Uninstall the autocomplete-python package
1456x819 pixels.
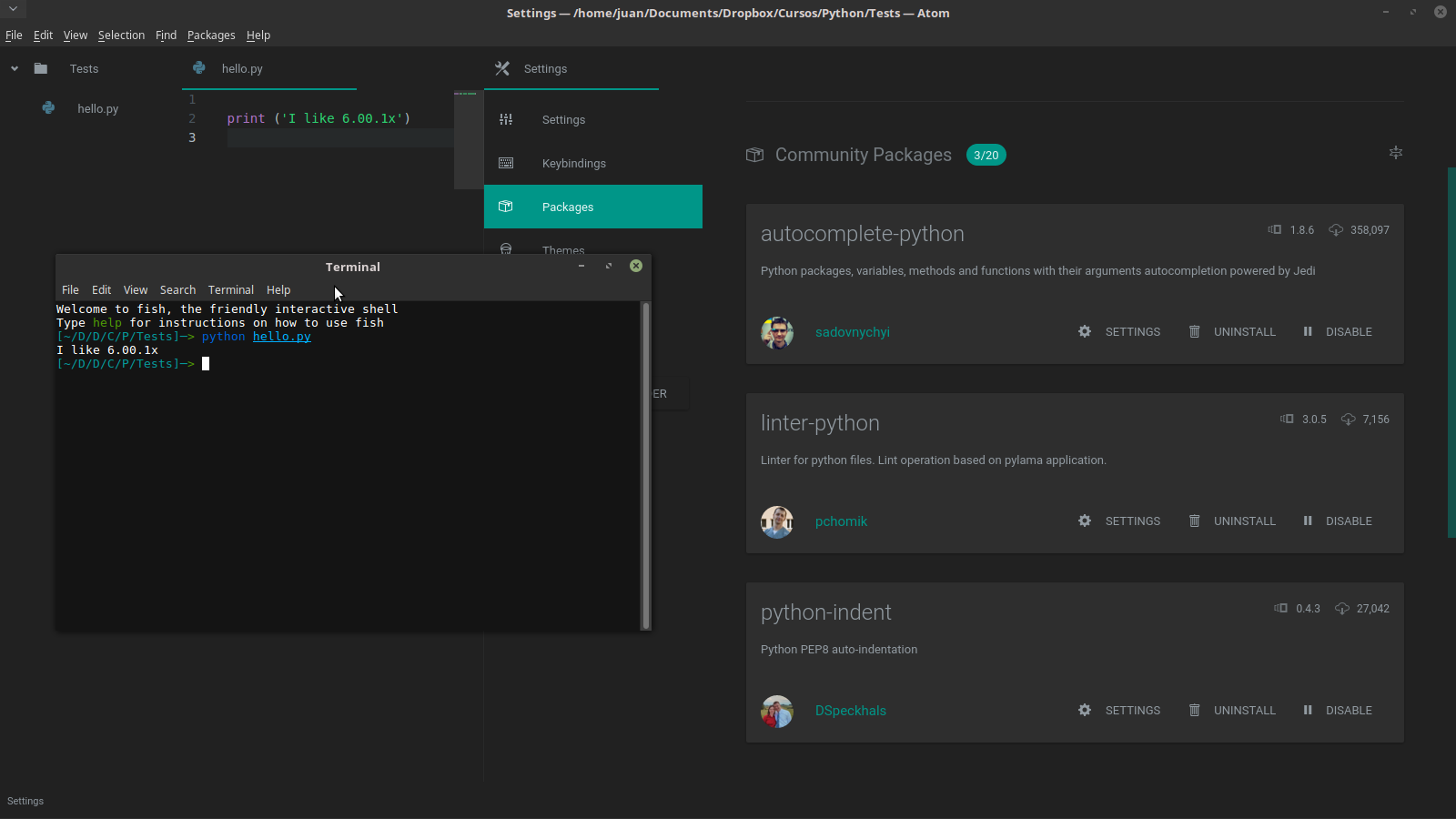pyautogui.click(x=1232, y=332)
